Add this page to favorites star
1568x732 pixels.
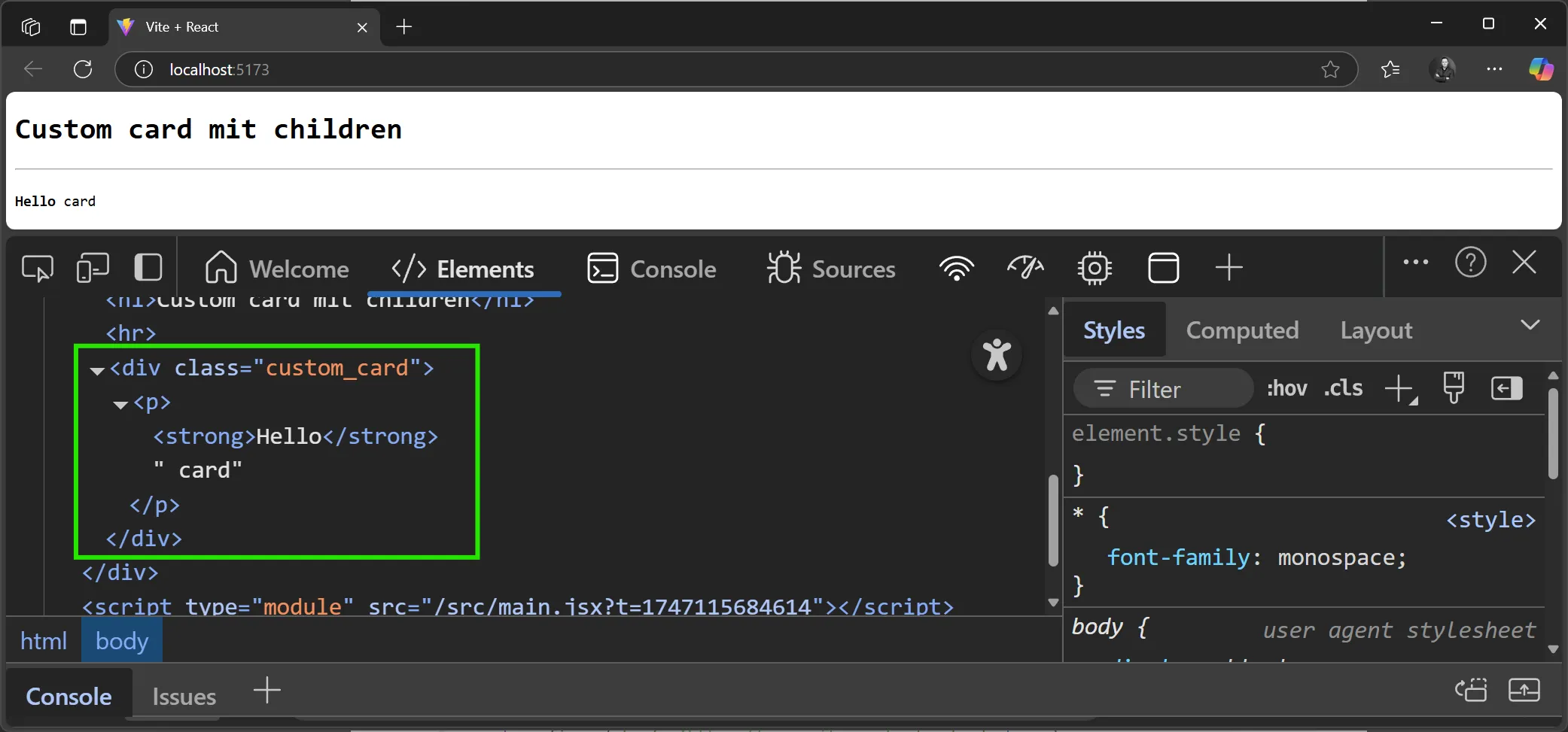(x=1330, y=69)
